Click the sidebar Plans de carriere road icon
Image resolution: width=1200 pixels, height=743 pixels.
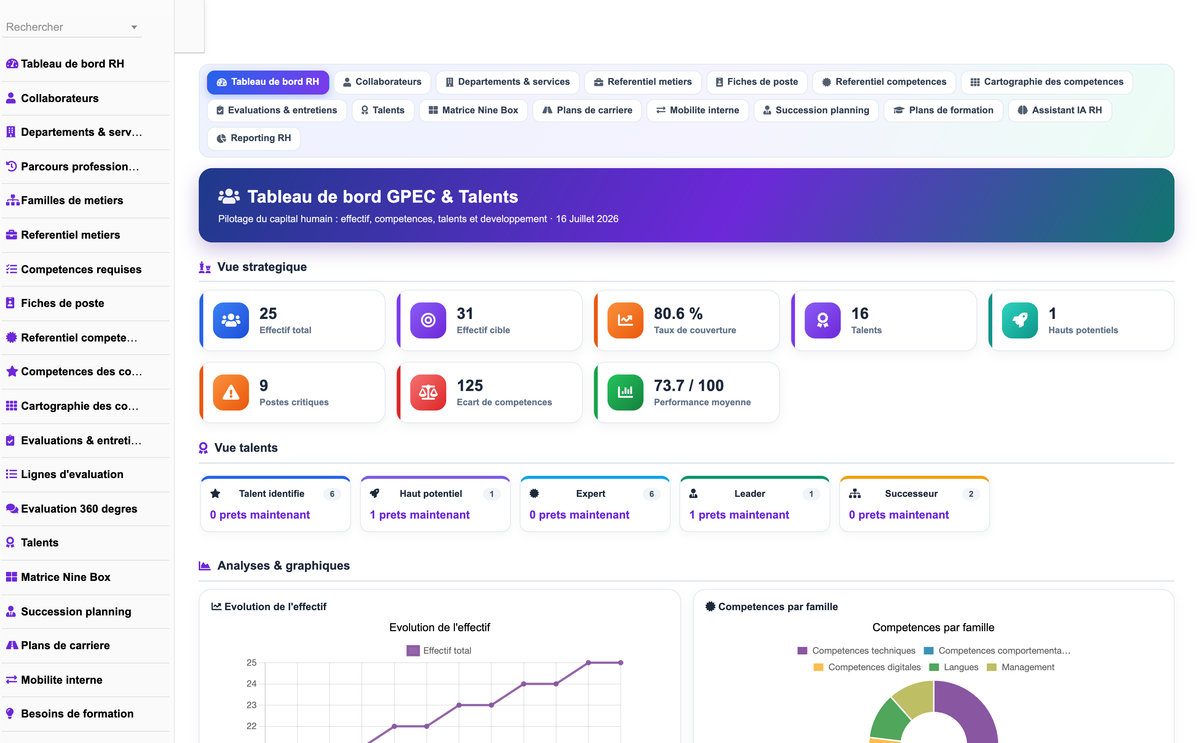pos(12,645)
